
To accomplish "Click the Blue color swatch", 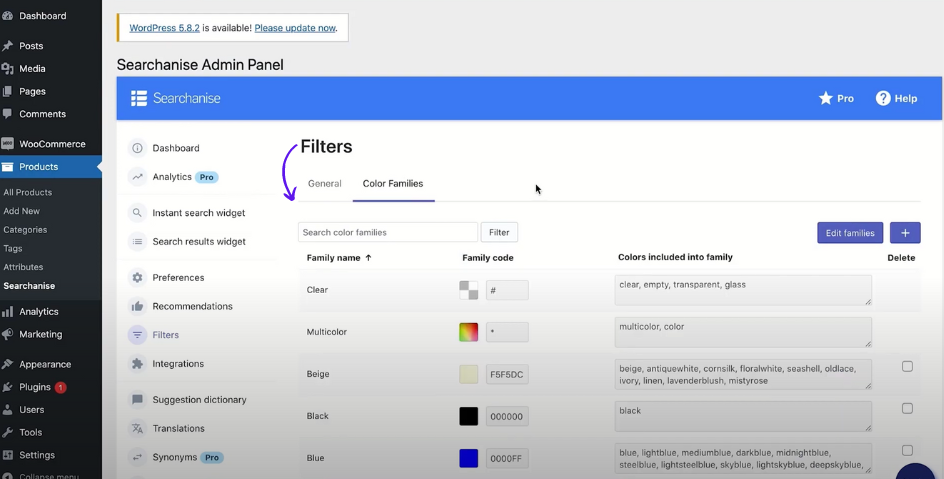I will point(469,459).
